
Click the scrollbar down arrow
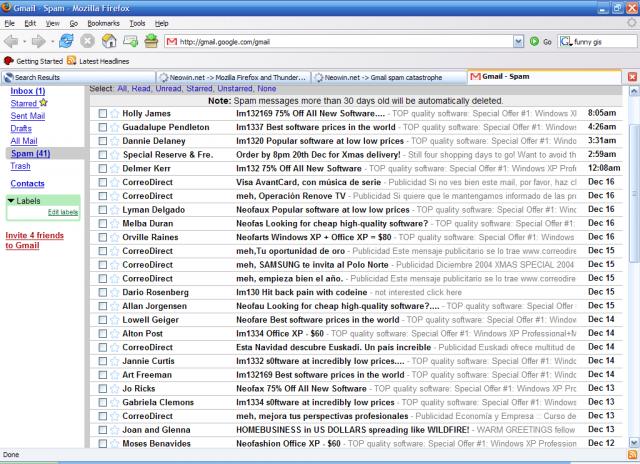tap(633, 442)
